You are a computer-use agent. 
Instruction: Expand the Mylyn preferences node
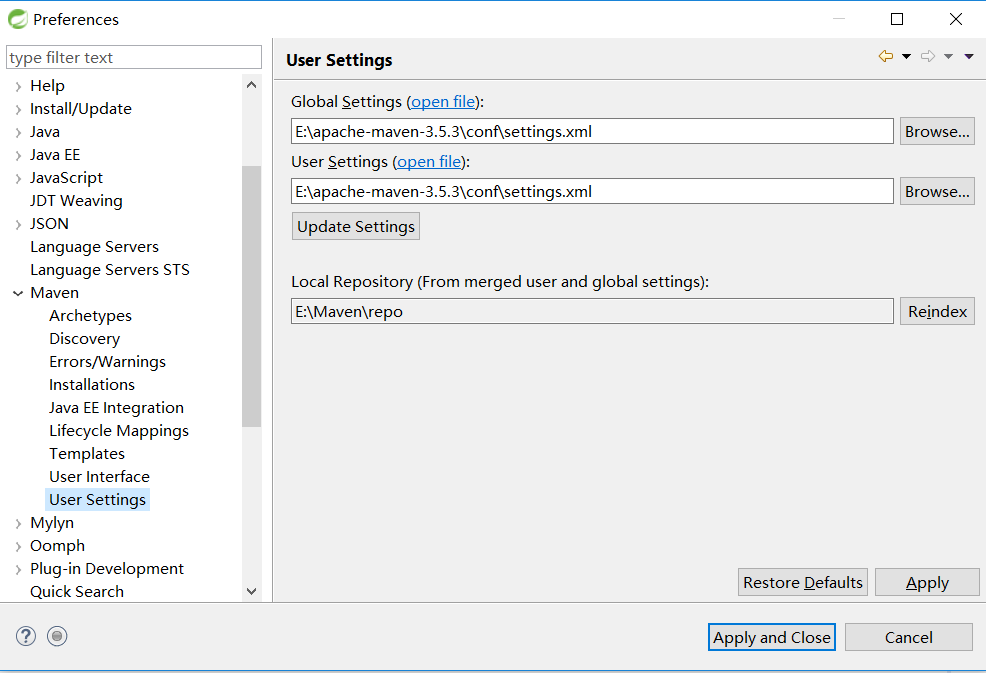[x=18, y=523]
